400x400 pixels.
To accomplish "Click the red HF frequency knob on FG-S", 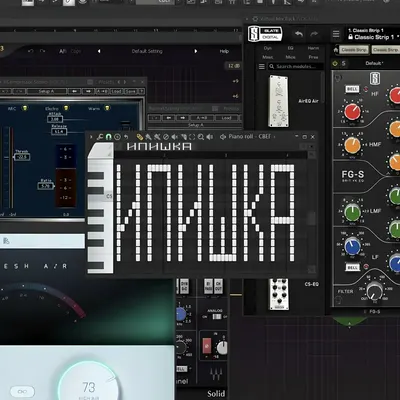I will [x=352, y=112].
